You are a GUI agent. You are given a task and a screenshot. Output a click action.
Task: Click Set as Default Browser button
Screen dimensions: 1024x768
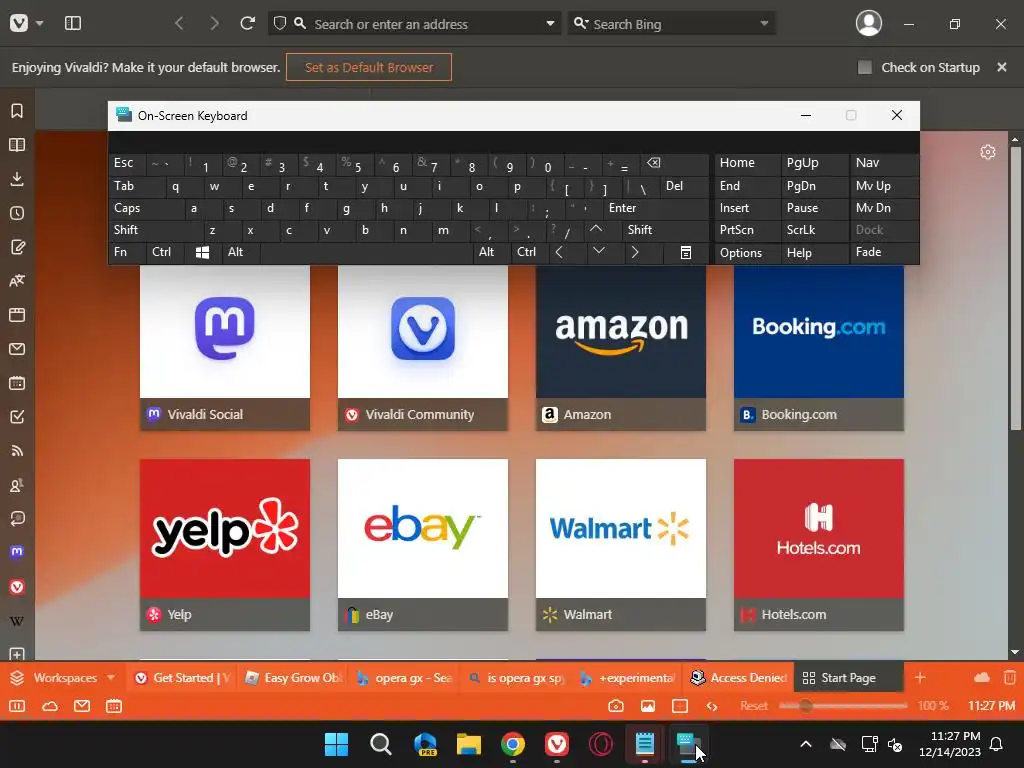pos(368,67)
